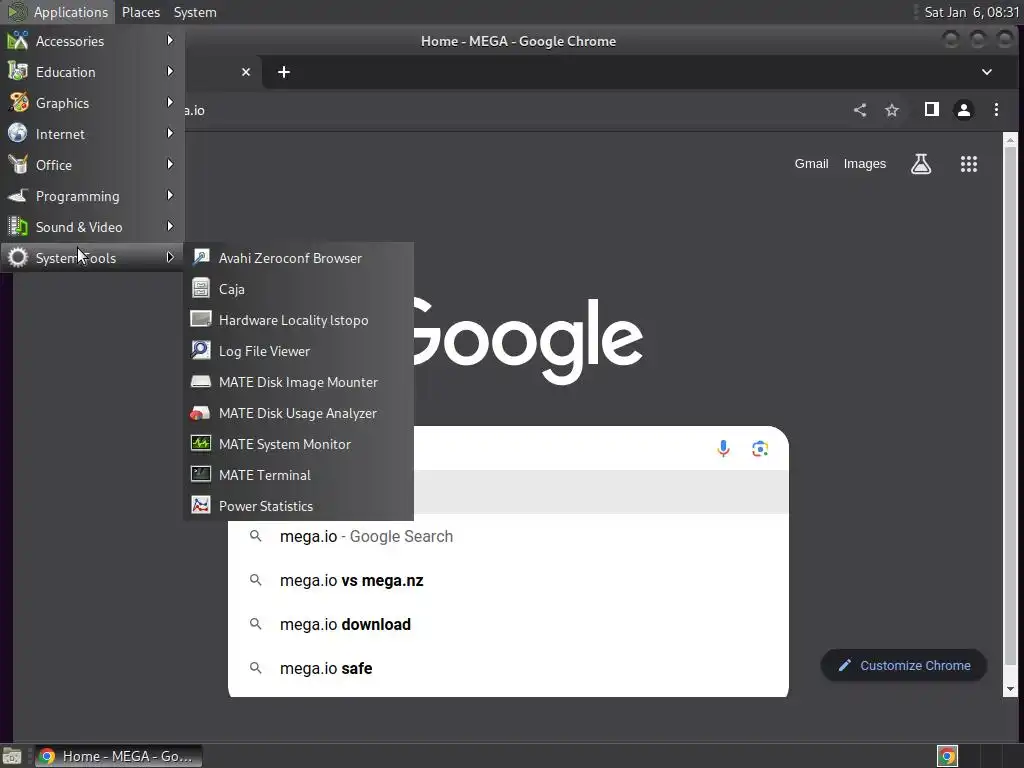Screen dimensions: 1024x768
Task: Launch Avahi Zeroconf Browser
Action: click(298, 258)
